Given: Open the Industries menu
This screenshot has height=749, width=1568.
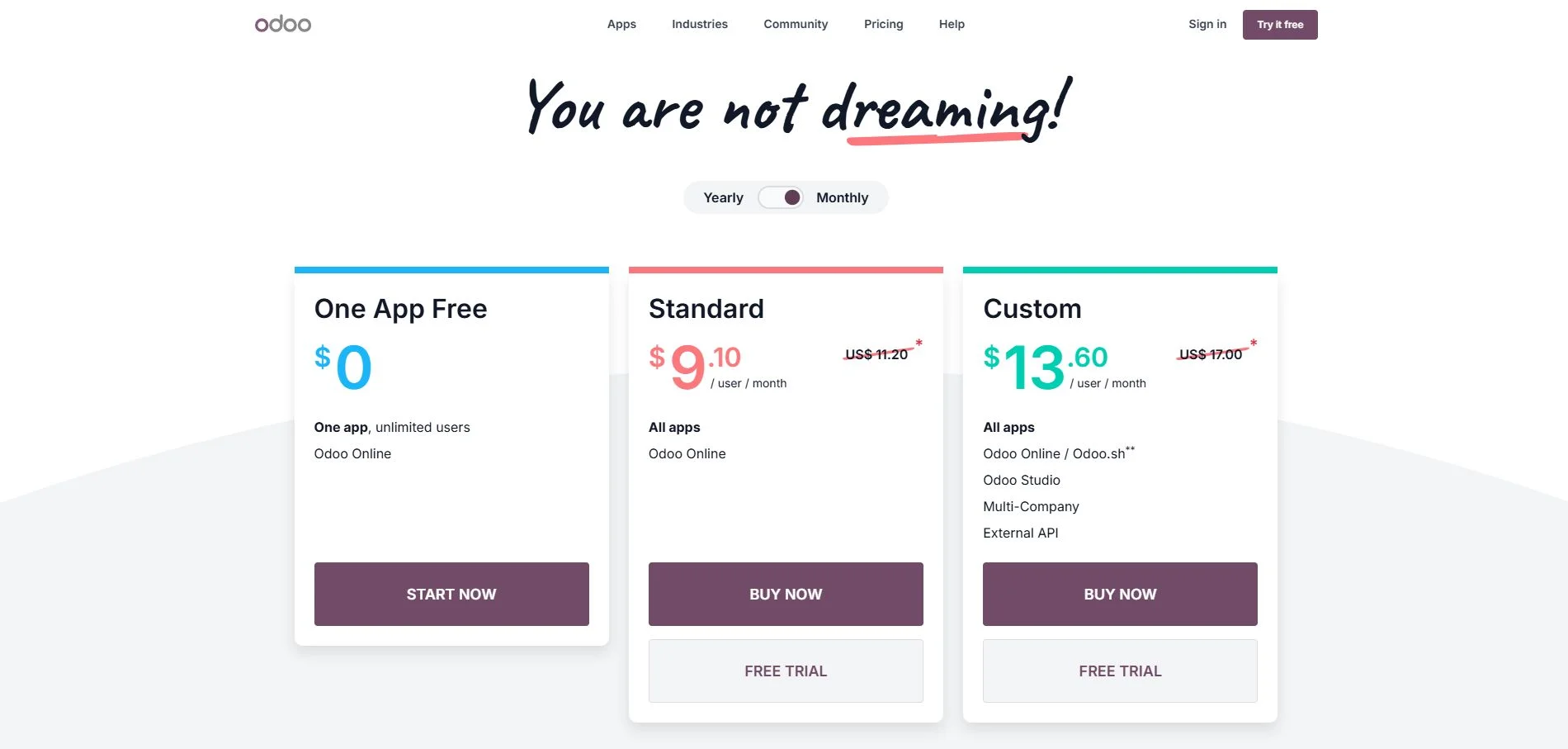Looking at the screenshot, I should [699, 24].
